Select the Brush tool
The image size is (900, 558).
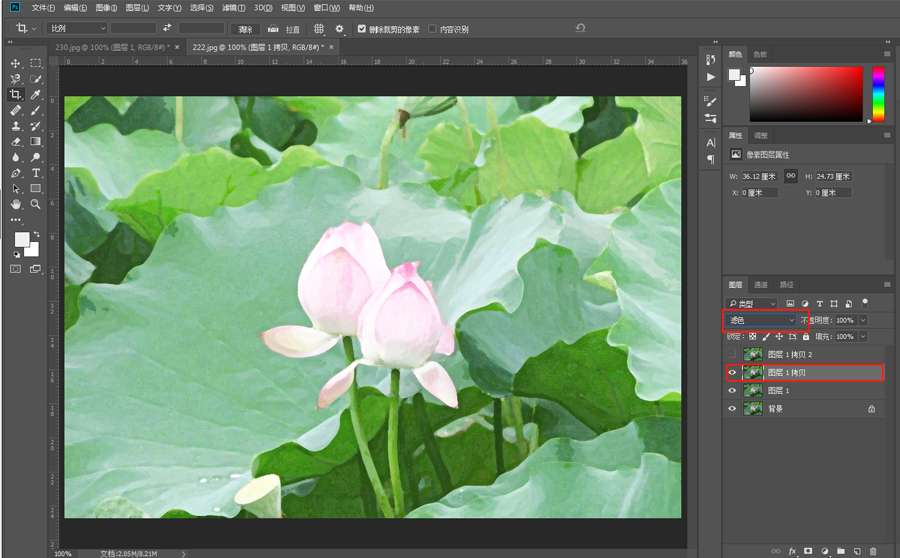(36, 110)
